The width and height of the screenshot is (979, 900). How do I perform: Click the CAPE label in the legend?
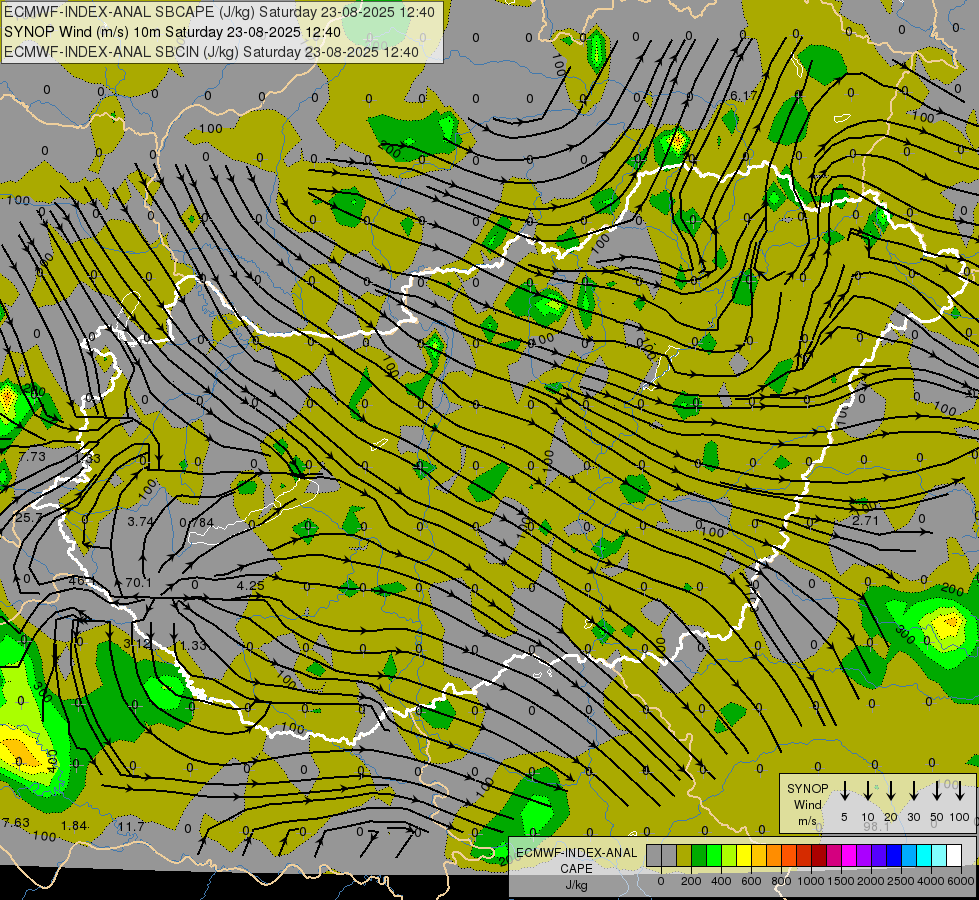tap(576, 869)
